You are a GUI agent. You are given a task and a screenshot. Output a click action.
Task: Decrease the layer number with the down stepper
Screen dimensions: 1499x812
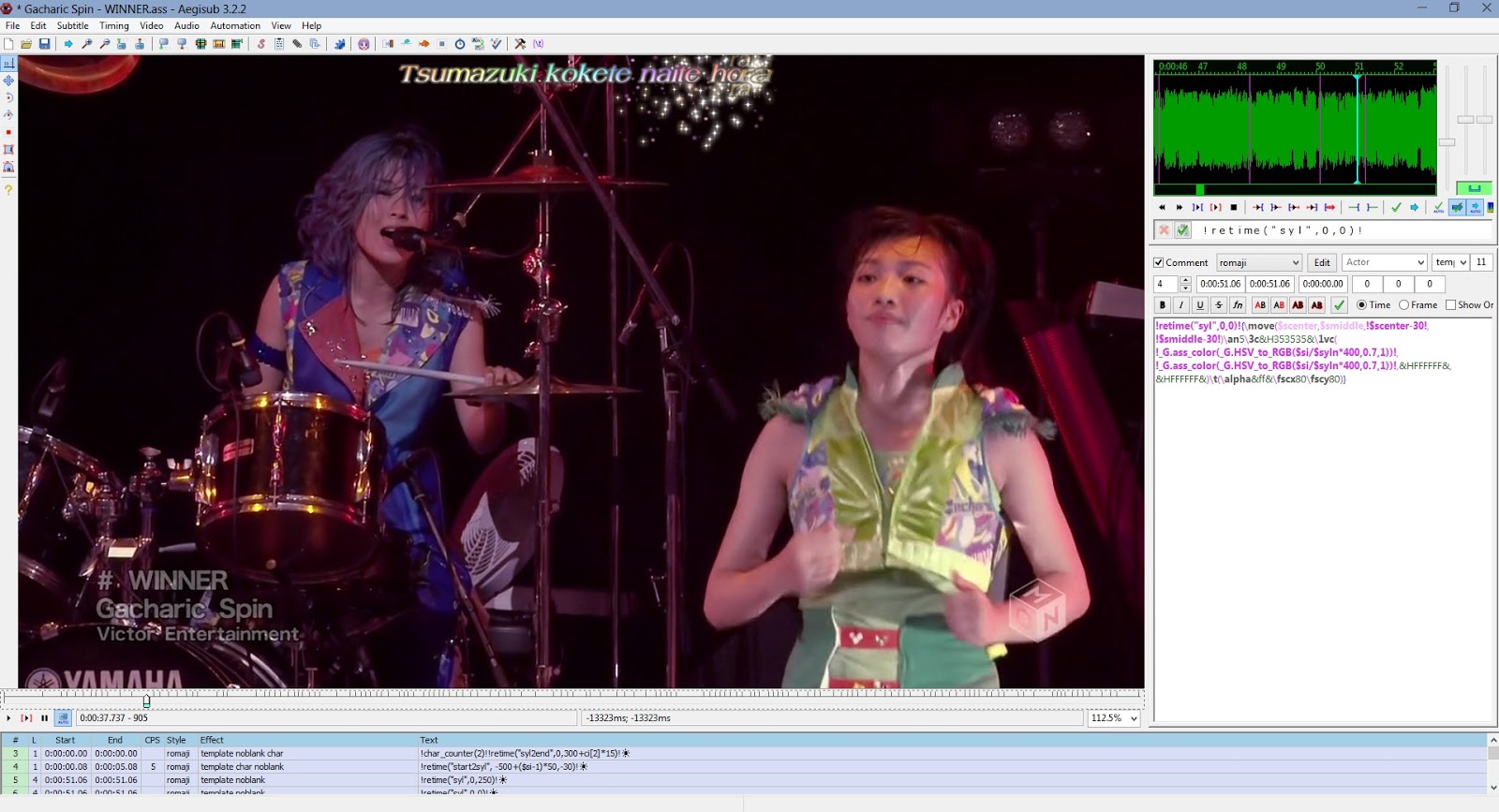click(x=1185, y=288)
